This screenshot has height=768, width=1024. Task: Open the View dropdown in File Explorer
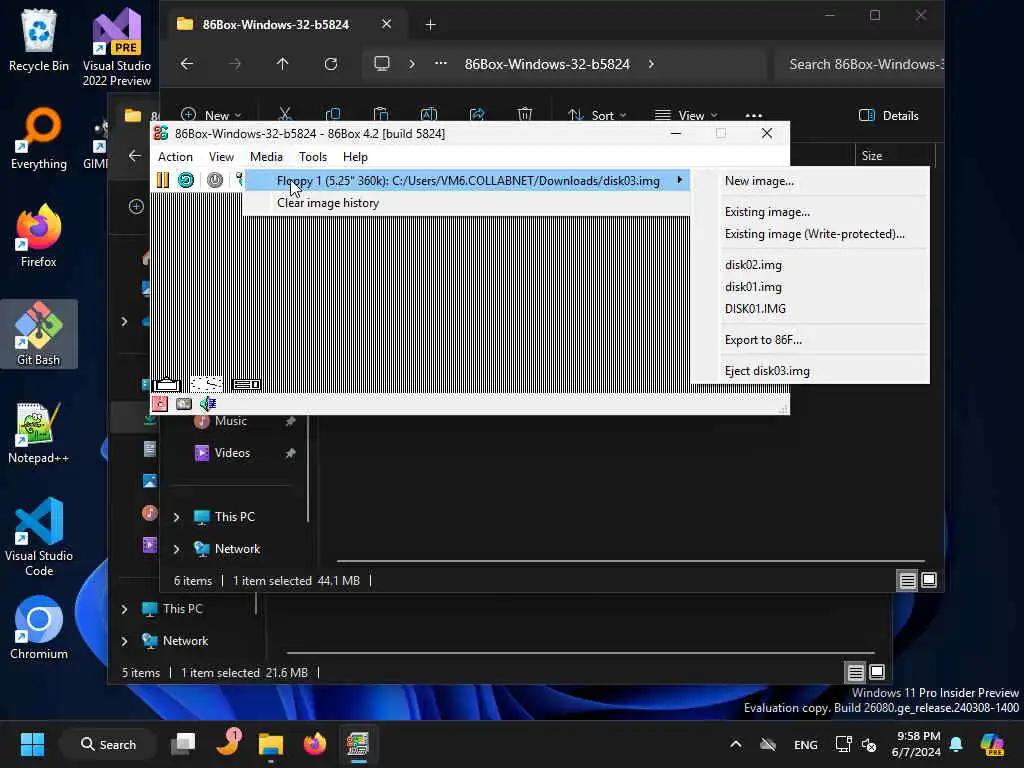[x=686, y=115]
